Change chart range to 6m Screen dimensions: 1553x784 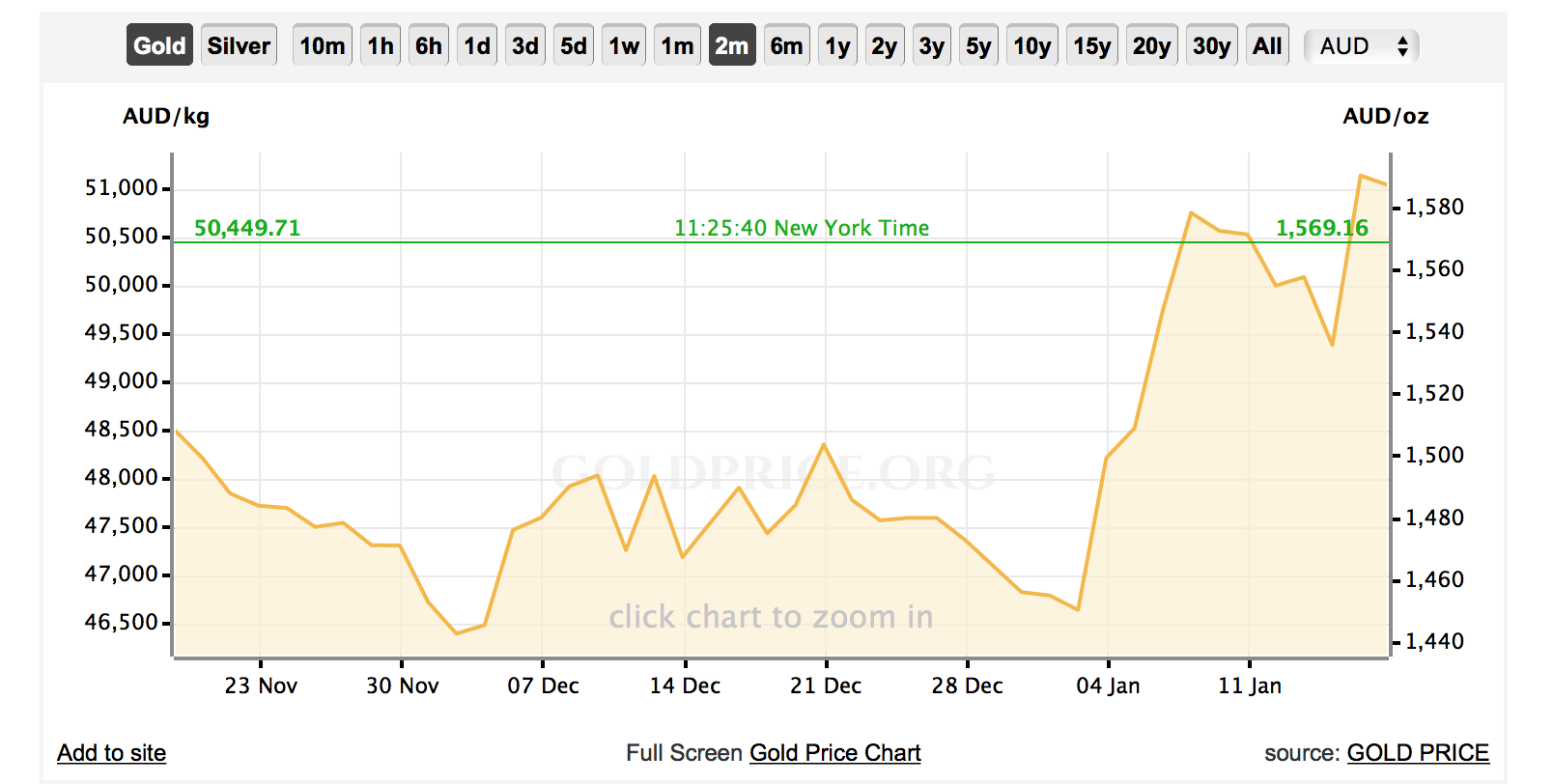[786, 45]
